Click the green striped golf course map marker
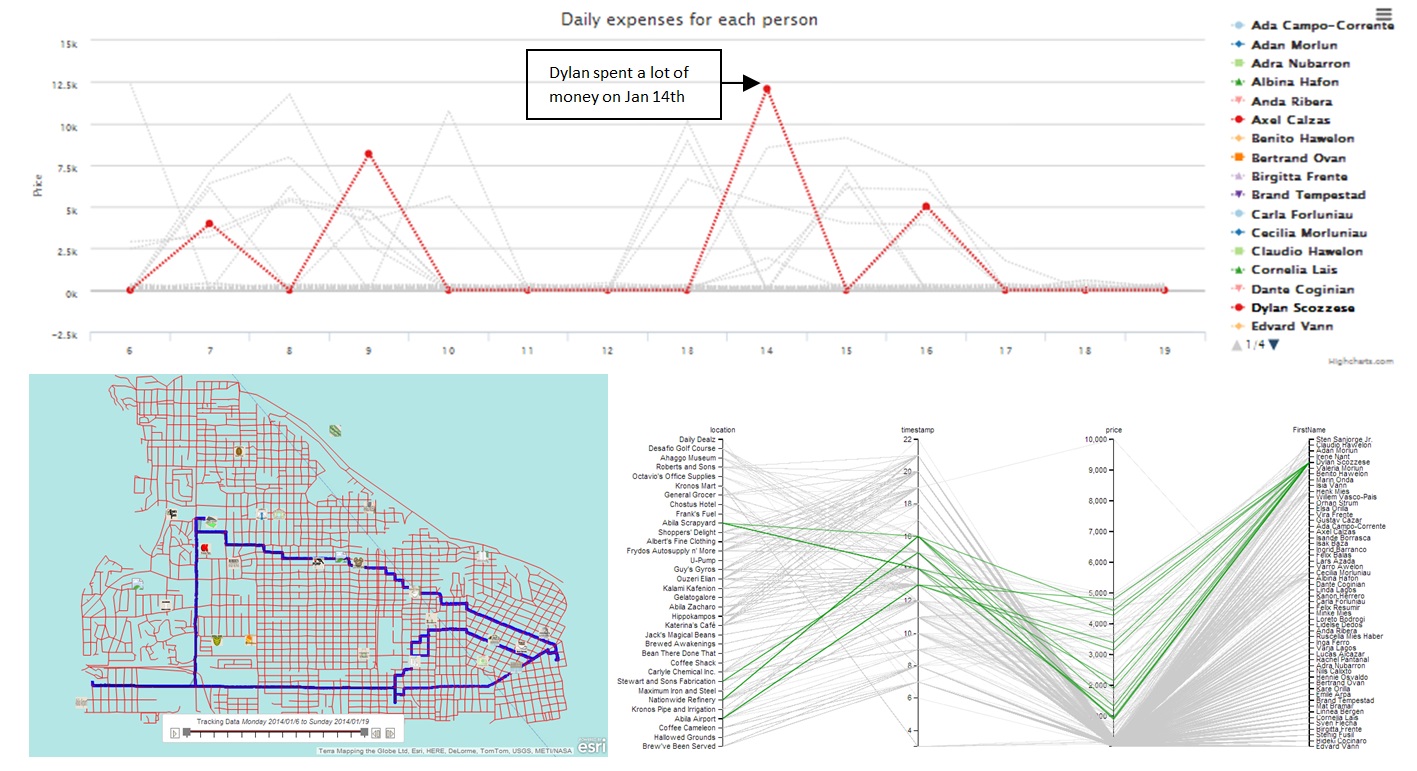 pos(335,430)
